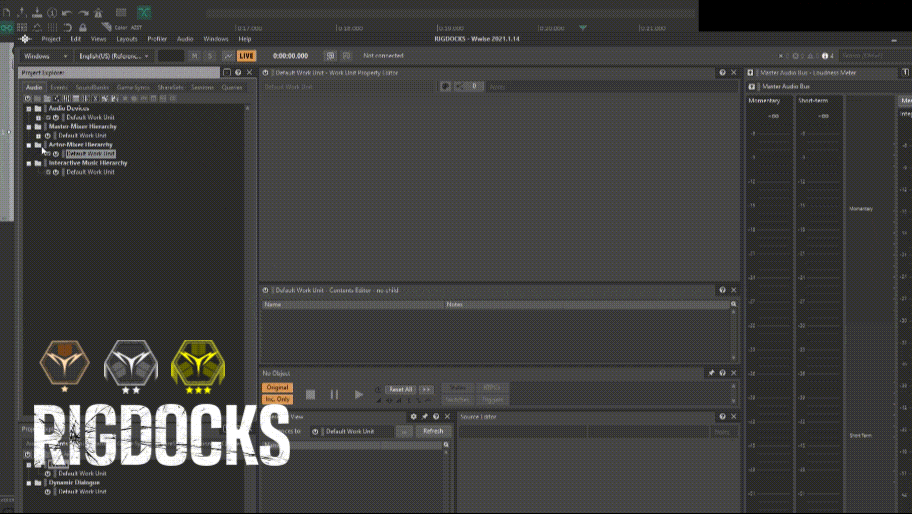Click the capture graph icon beside LIVE

click(229, 56)
